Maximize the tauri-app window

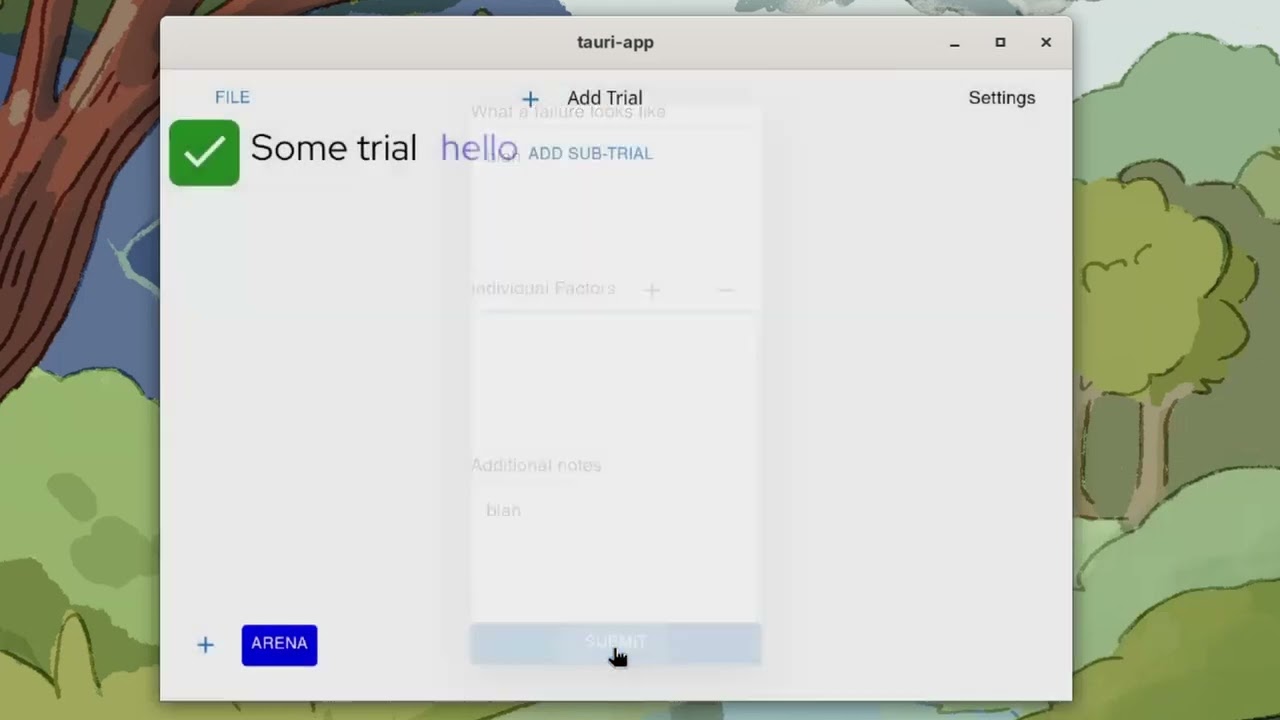coord(1000,42)
